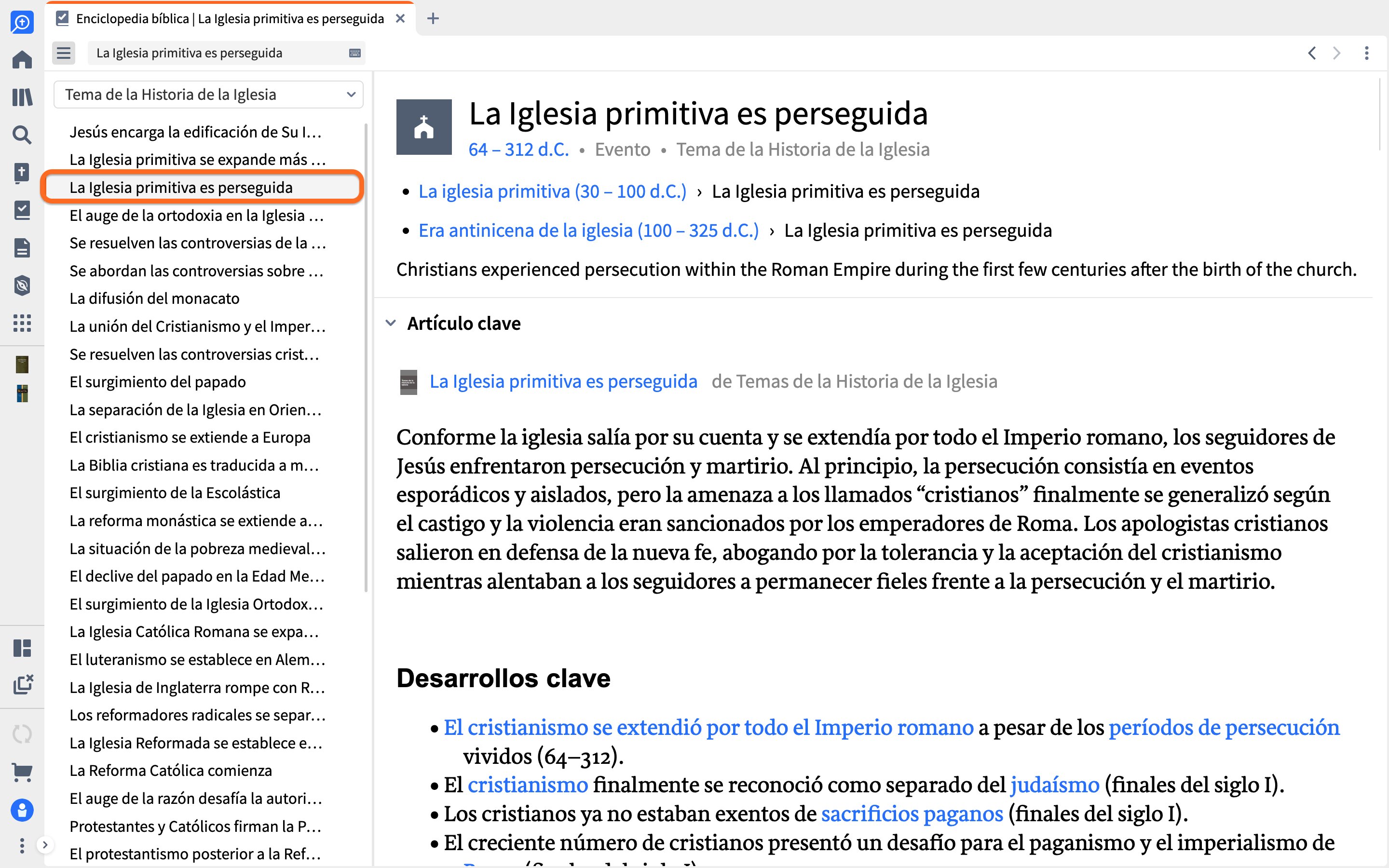Viewport: 1389px width, 868px height.
Task: Toggle the hamburger contents menu
Action: pos(63,53)
